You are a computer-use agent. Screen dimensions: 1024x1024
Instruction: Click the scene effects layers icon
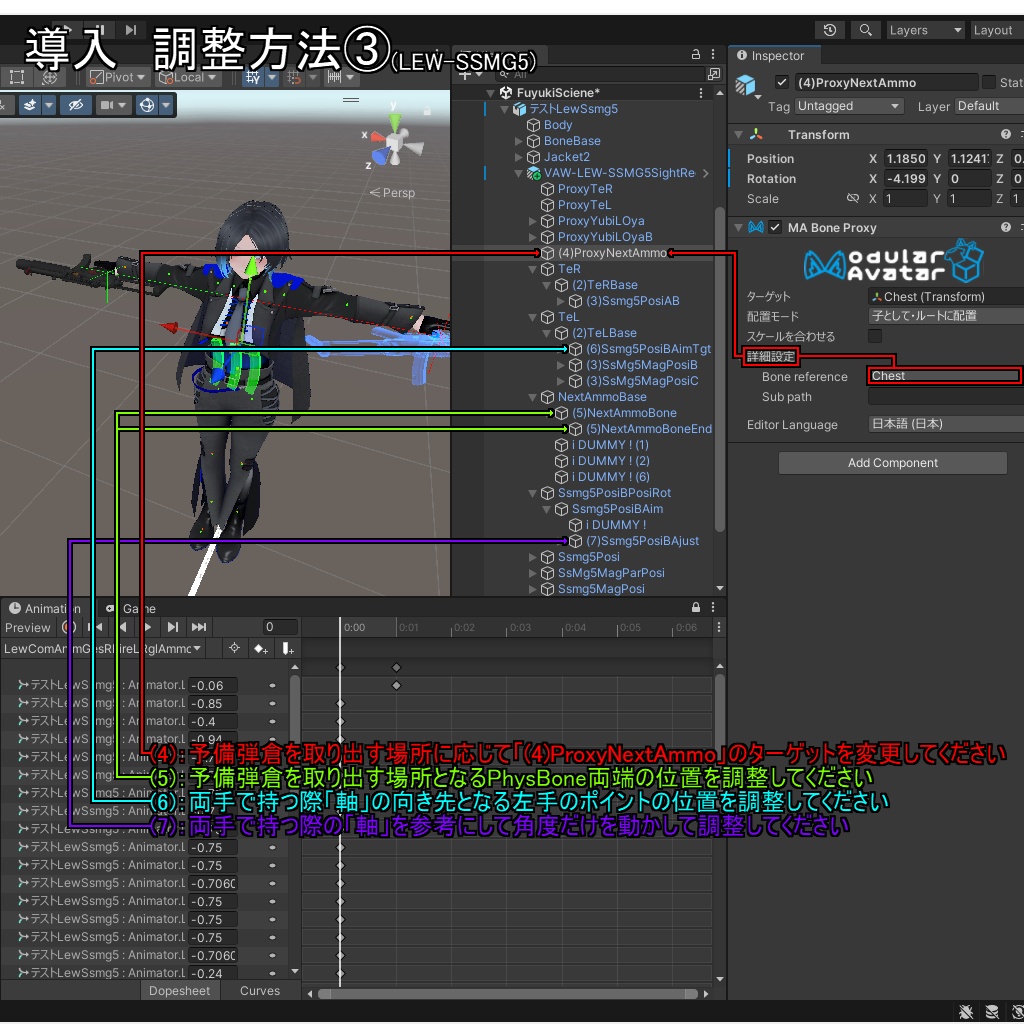(x=29, y=104)
